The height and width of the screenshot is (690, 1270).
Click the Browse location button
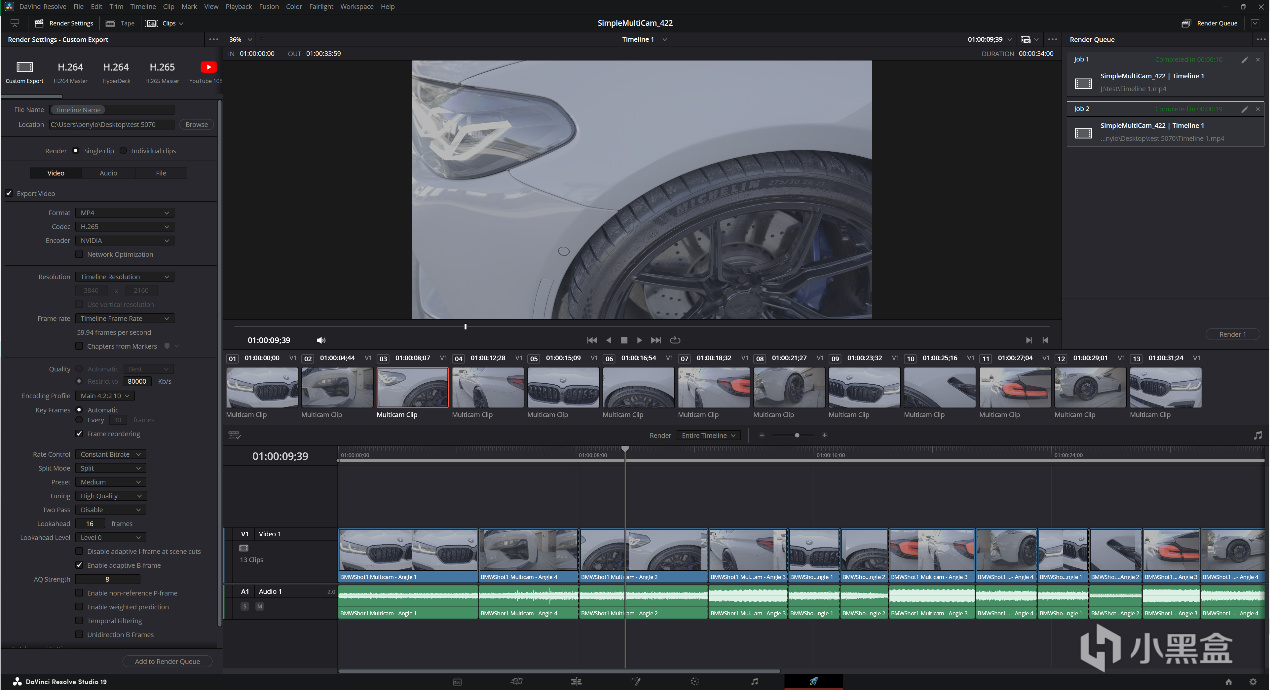(196, 125)
